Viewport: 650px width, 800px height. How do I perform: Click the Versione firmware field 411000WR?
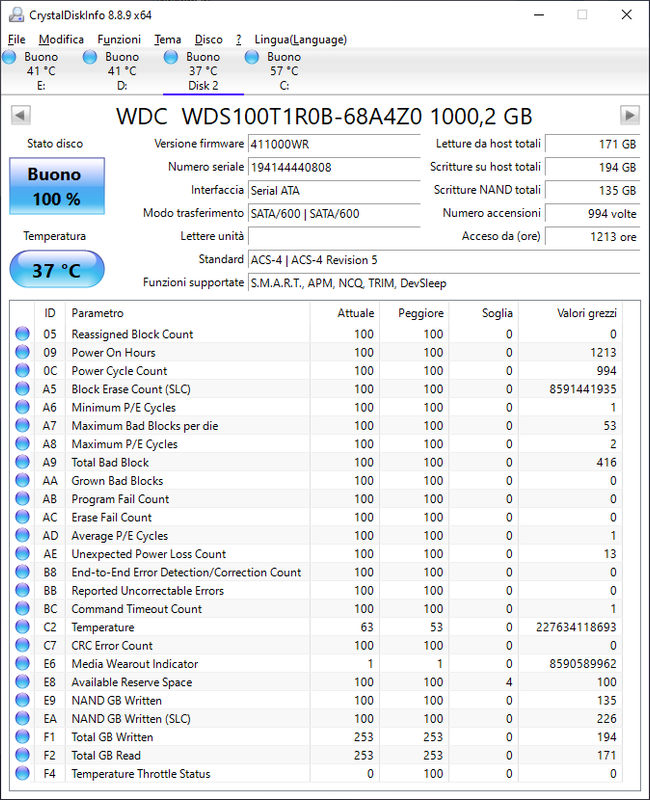click(334, 144)
